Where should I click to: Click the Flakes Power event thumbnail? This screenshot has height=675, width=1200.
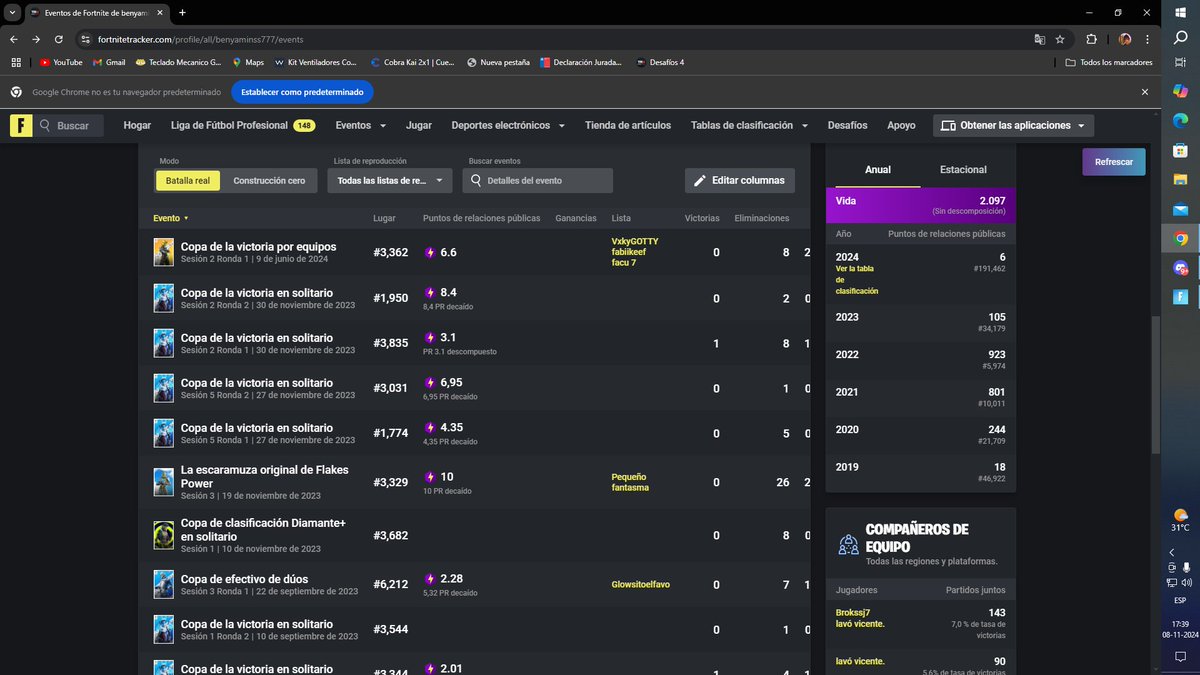[164, 482]
